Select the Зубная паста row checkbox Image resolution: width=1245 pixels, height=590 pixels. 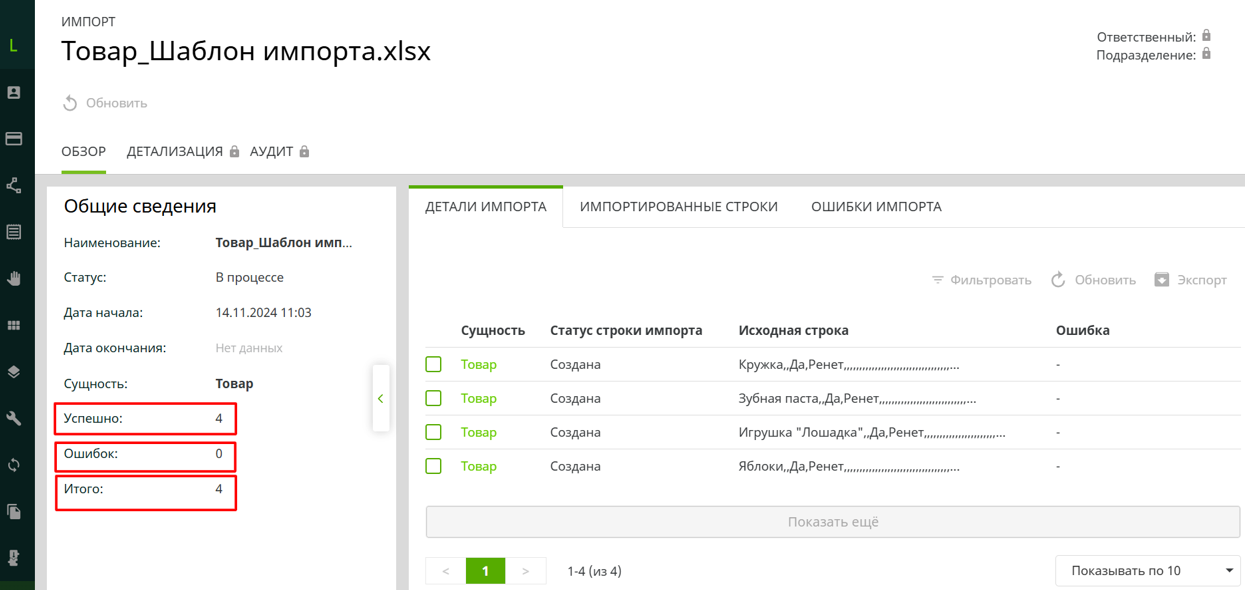point(434,399)
